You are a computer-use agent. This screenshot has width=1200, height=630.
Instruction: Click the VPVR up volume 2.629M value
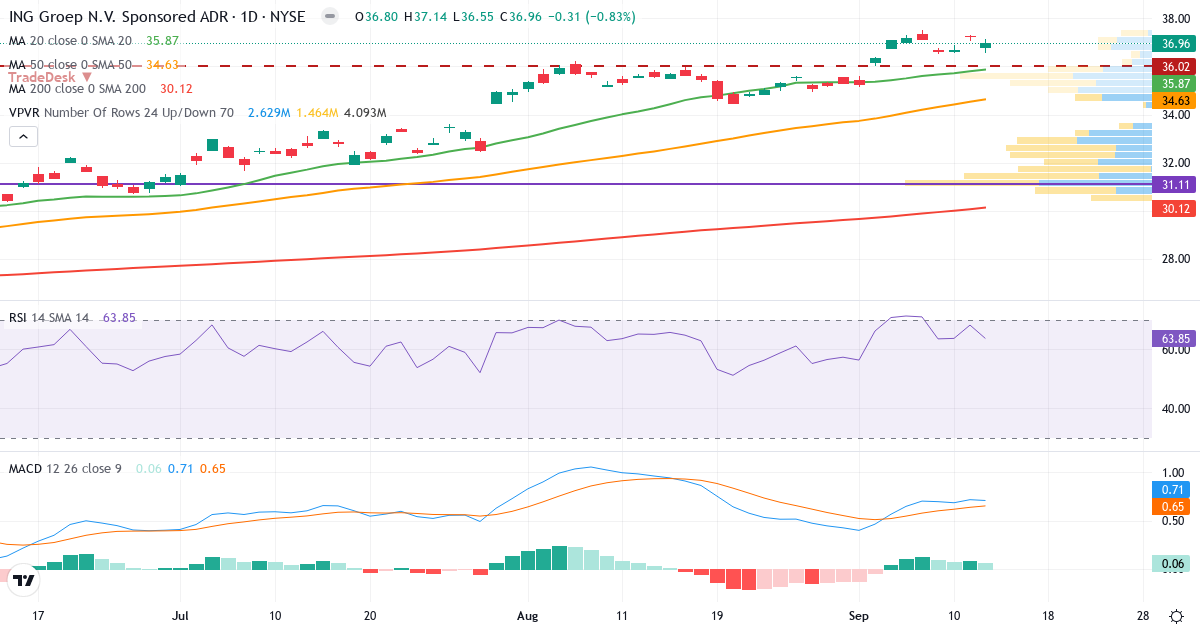point(269,113)
